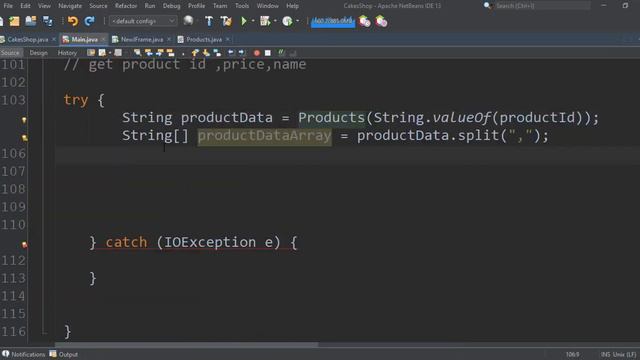Screen dimensions: 640x360
Task: Click the highlighted productDataArray variable
Action: coord(264,136)
